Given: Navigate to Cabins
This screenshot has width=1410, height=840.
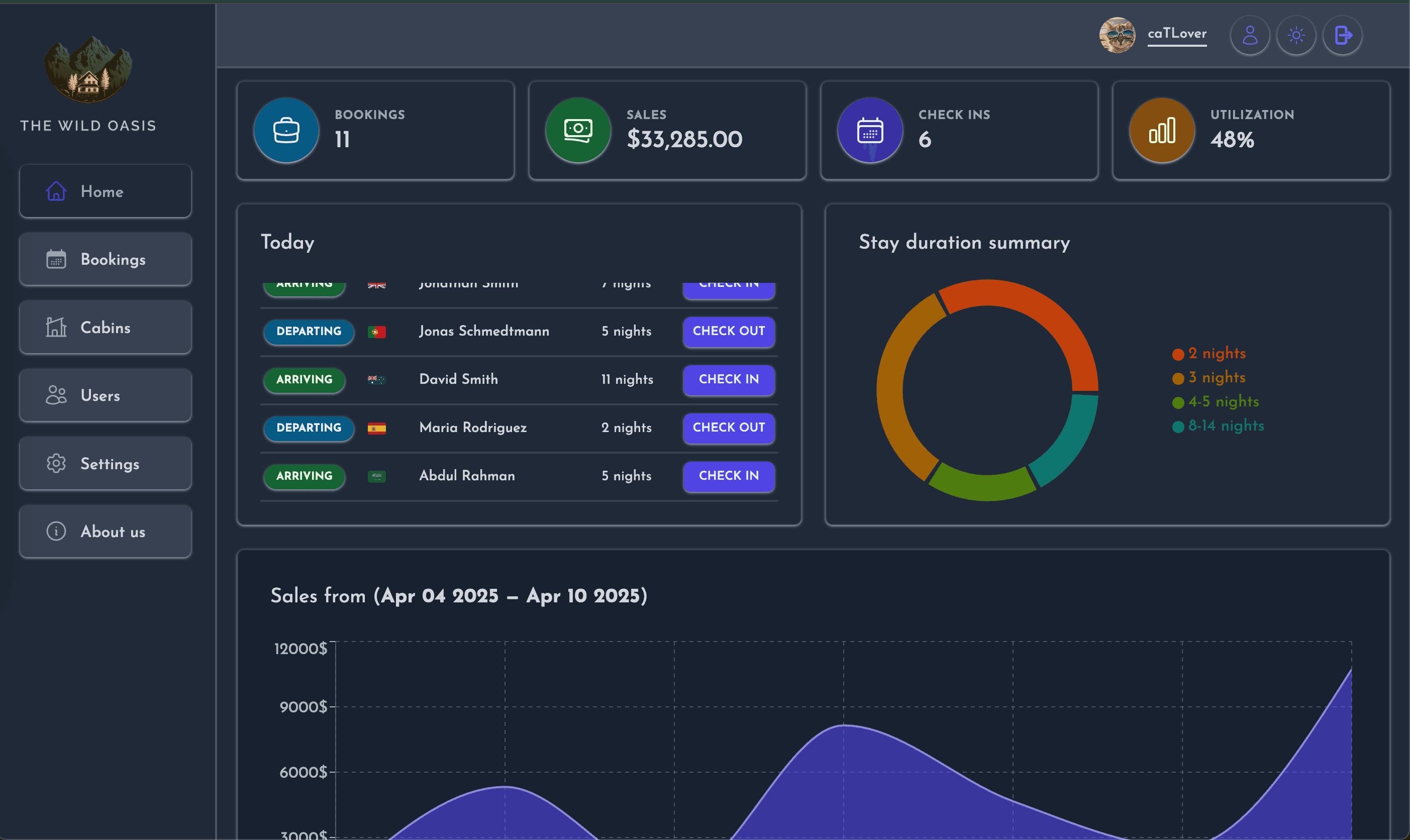Looking at the screenshot, I should click(x=106, y=327).
